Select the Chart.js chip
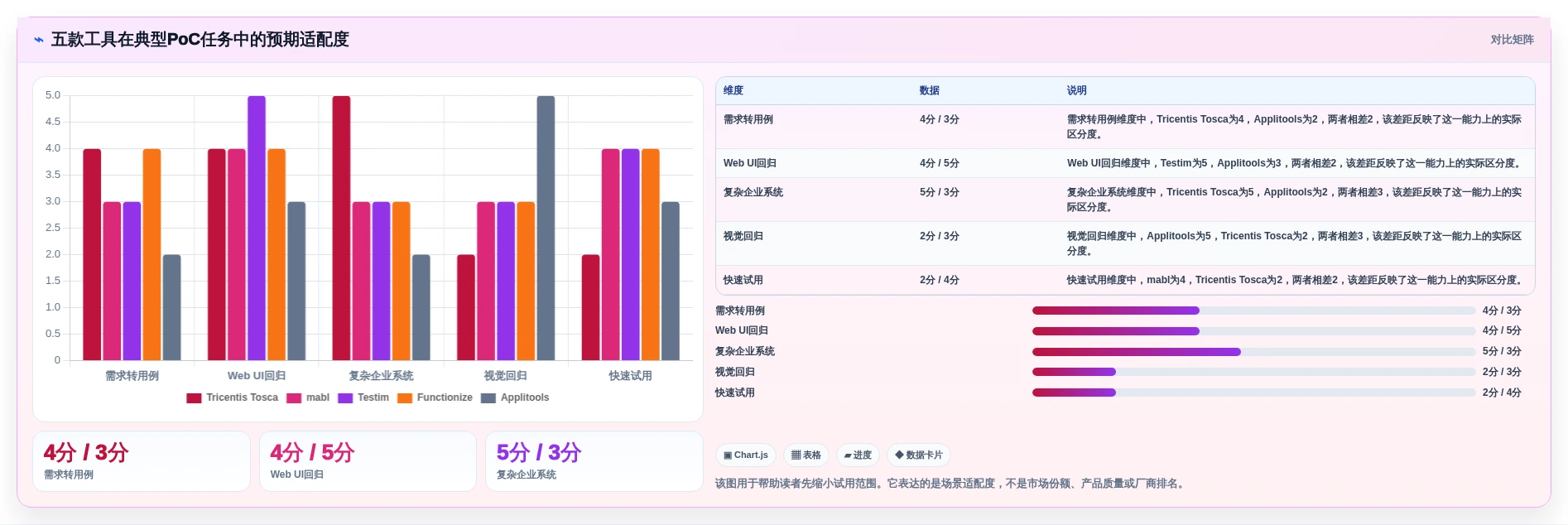Viewport: 1568px width, 525px height. (x=746, y=455)
